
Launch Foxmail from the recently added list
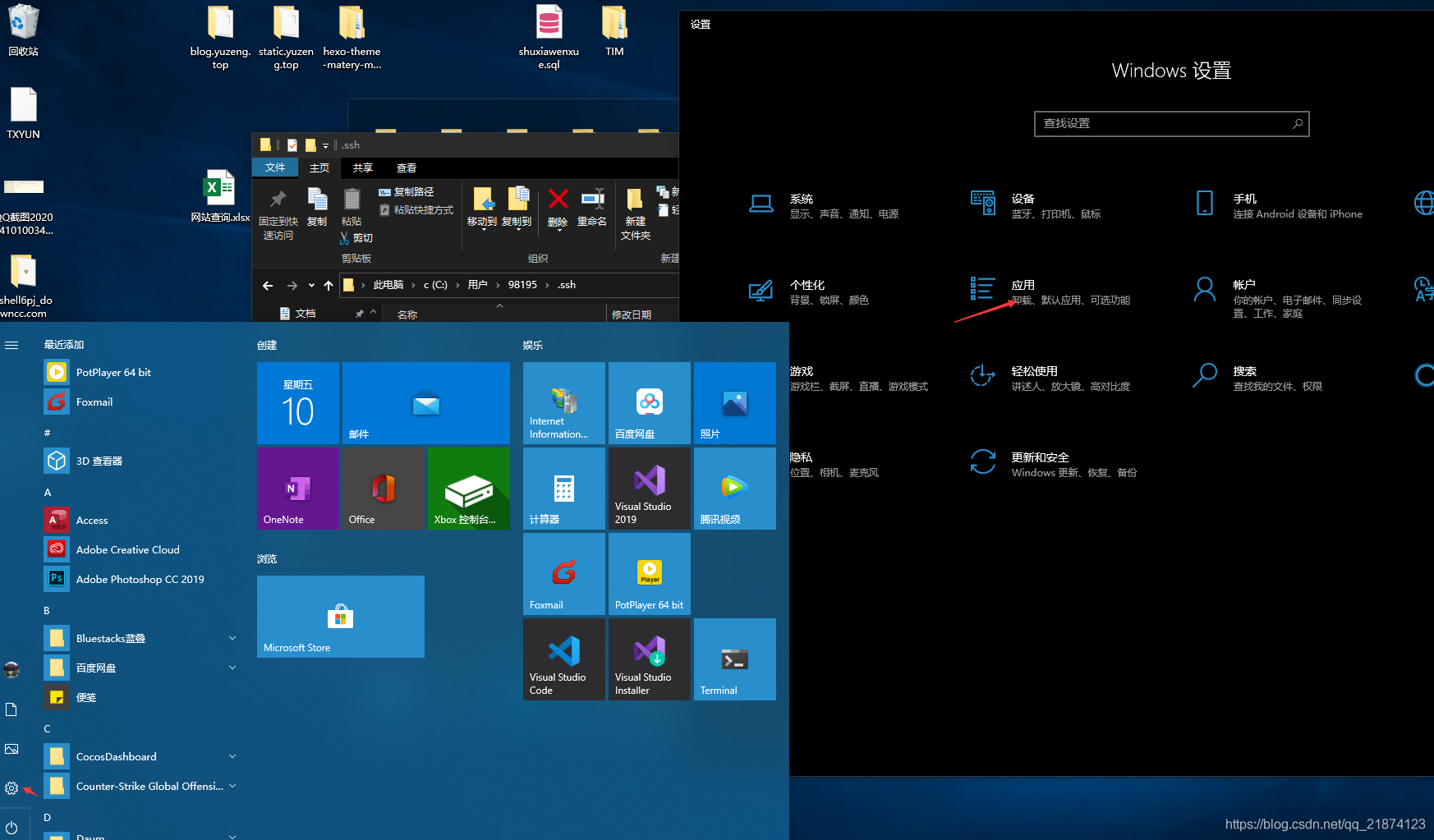[x=138, y=402]
